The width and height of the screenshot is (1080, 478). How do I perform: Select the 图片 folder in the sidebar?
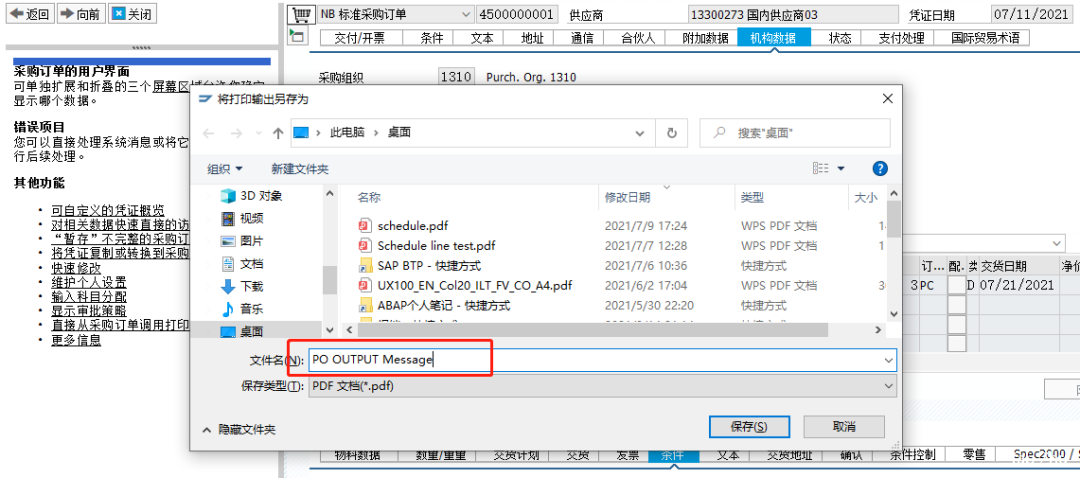242,242
